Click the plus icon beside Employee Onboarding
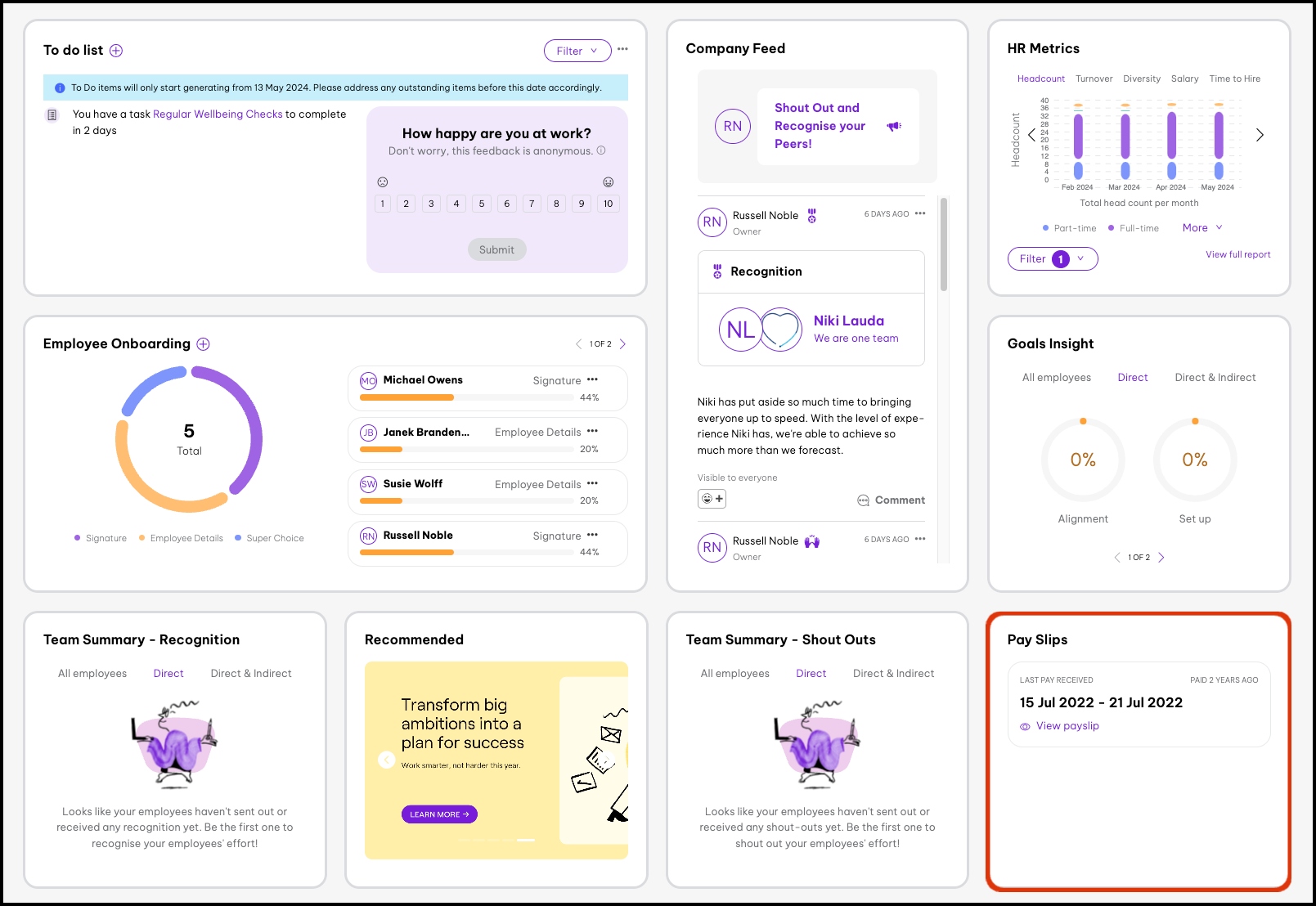The image size is (1316, 906). click(204, 344)
